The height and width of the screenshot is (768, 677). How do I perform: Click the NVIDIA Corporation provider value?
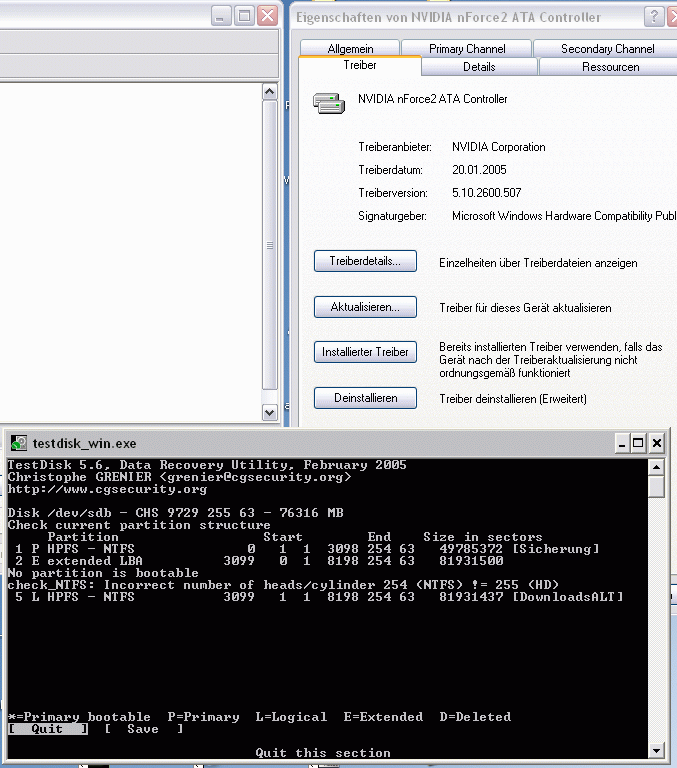pos(498,147)
